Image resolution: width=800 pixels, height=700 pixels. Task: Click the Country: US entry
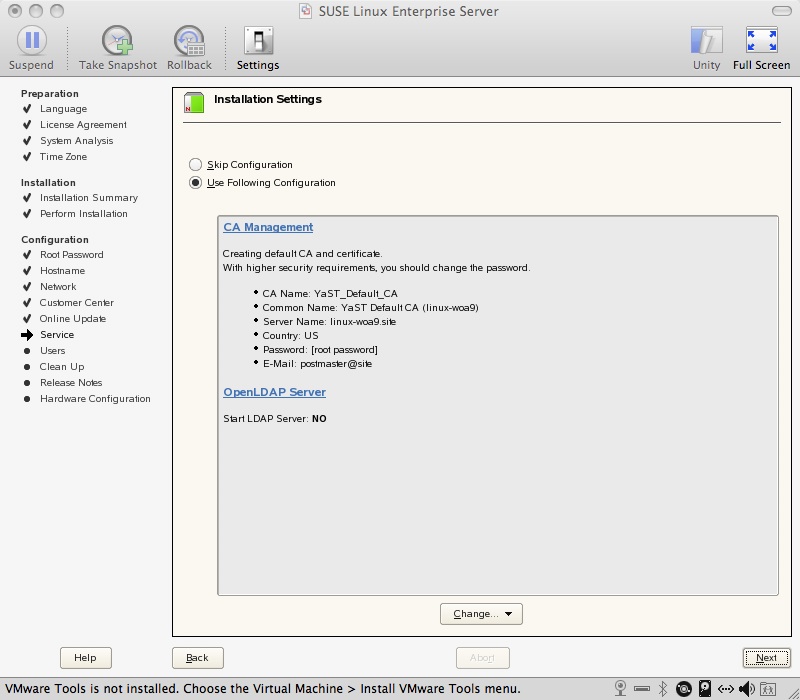tap(290, 335)
